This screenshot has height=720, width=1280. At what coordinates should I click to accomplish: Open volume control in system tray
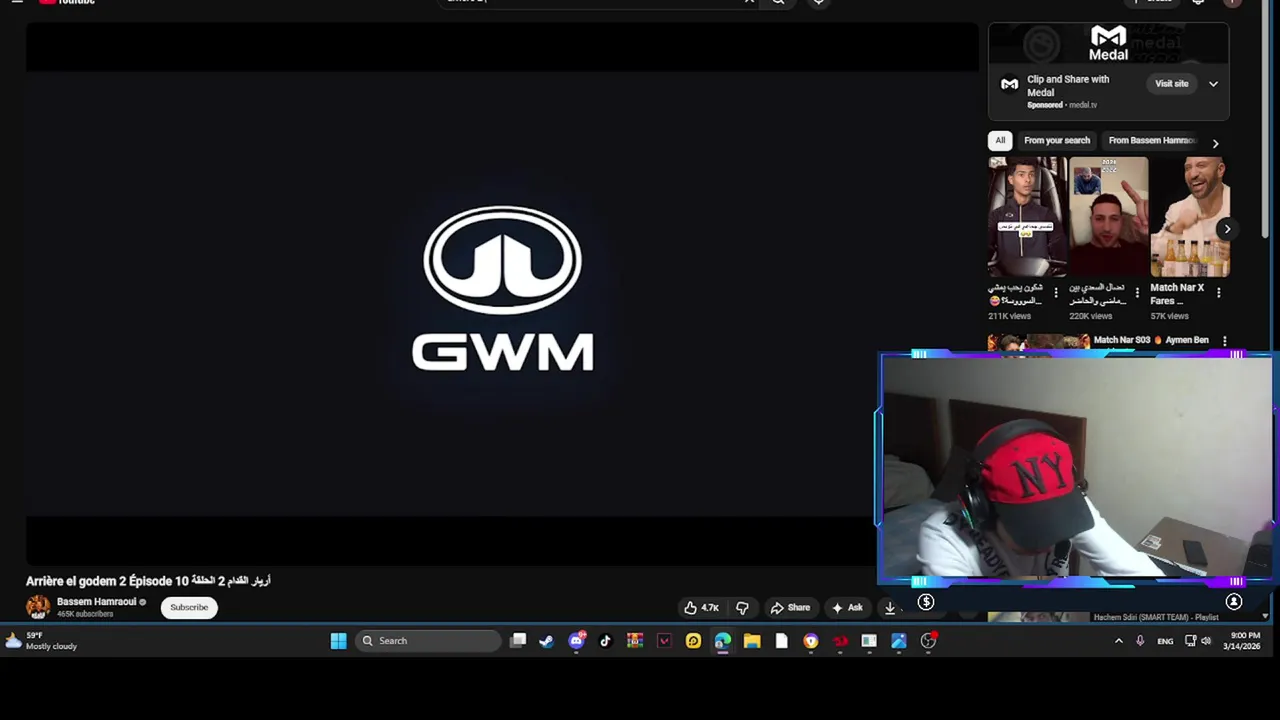pos(1206,641)
